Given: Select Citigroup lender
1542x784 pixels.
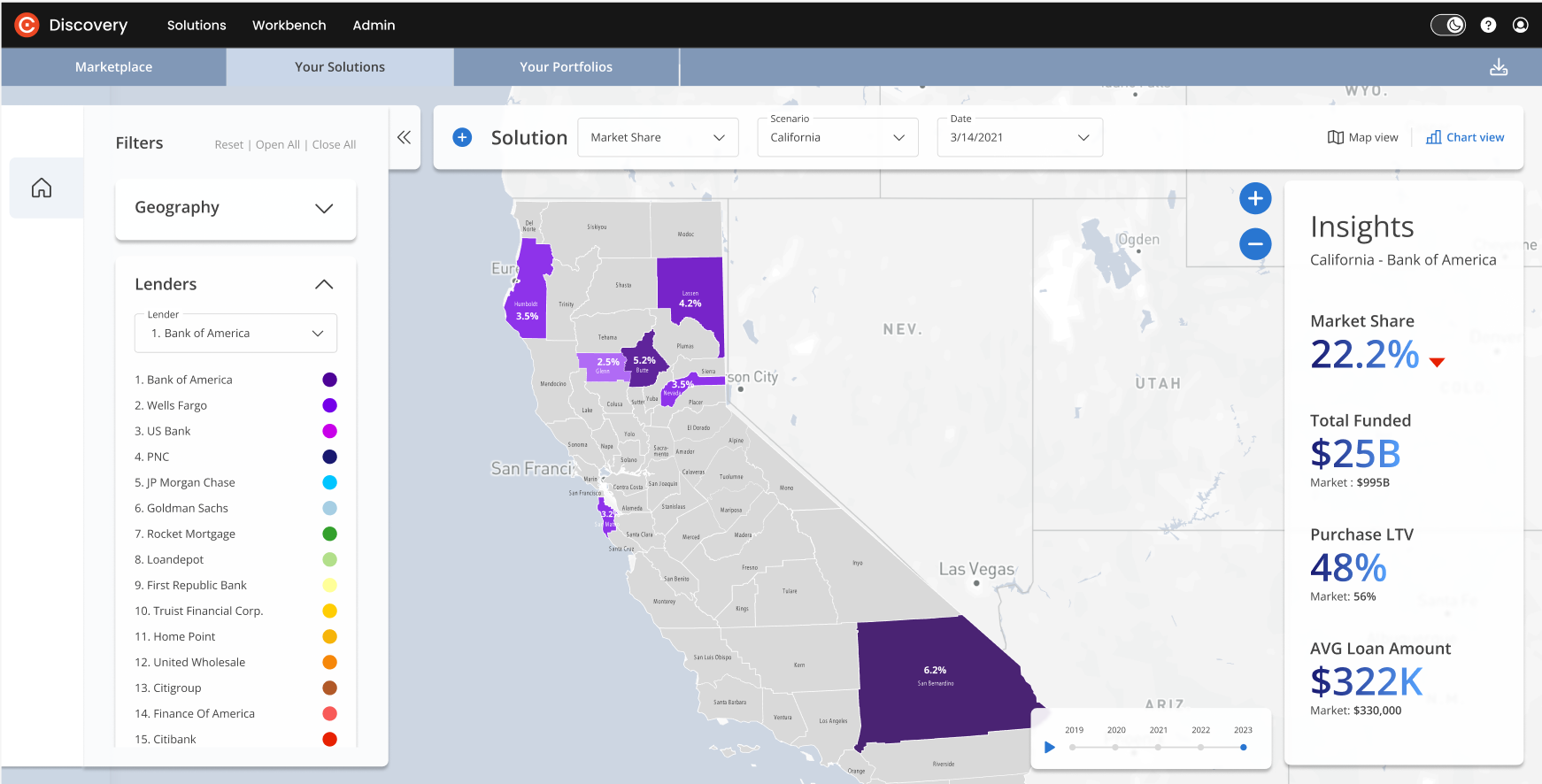Looking at the screenshot, I should [x=168, y=688].
